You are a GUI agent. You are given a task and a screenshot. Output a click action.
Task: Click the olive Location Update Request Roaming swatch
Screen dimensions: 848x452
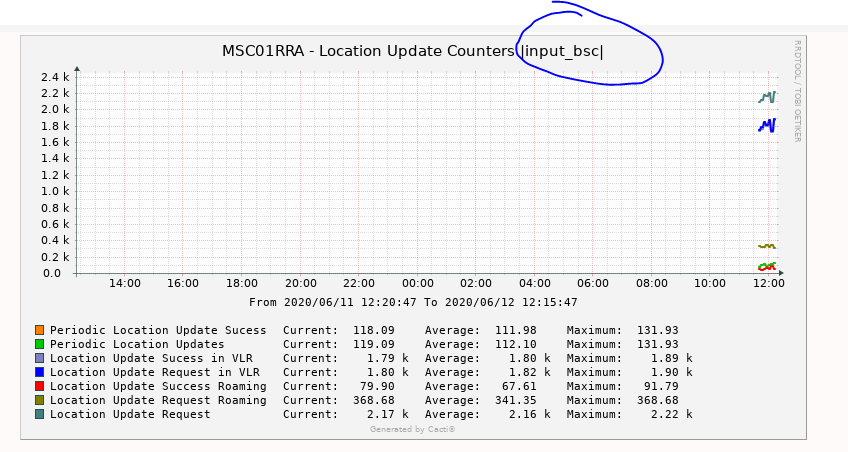coord(39,400)
